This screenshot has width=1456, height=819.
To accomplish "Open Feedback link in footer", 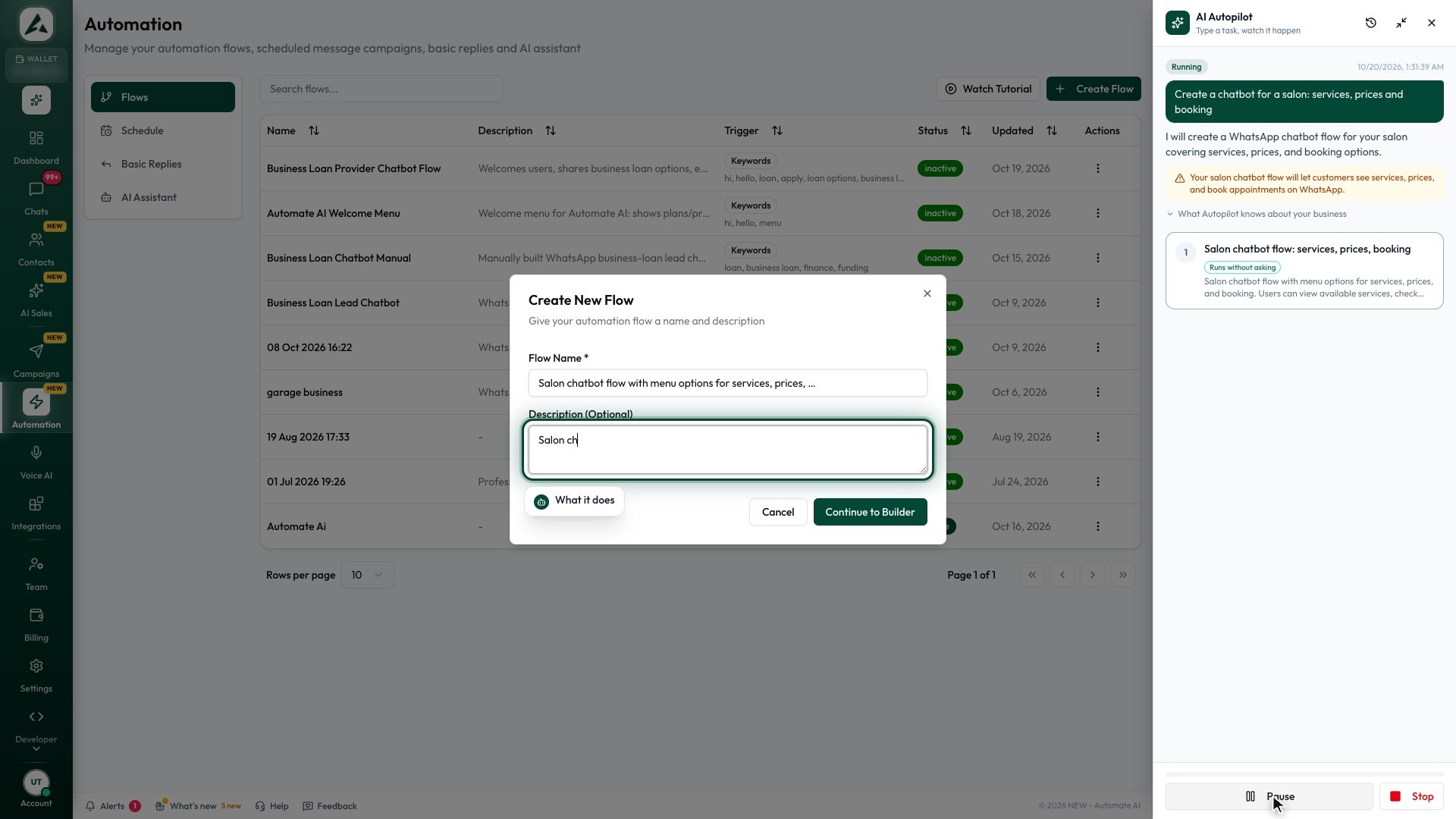I will (330, 806).
